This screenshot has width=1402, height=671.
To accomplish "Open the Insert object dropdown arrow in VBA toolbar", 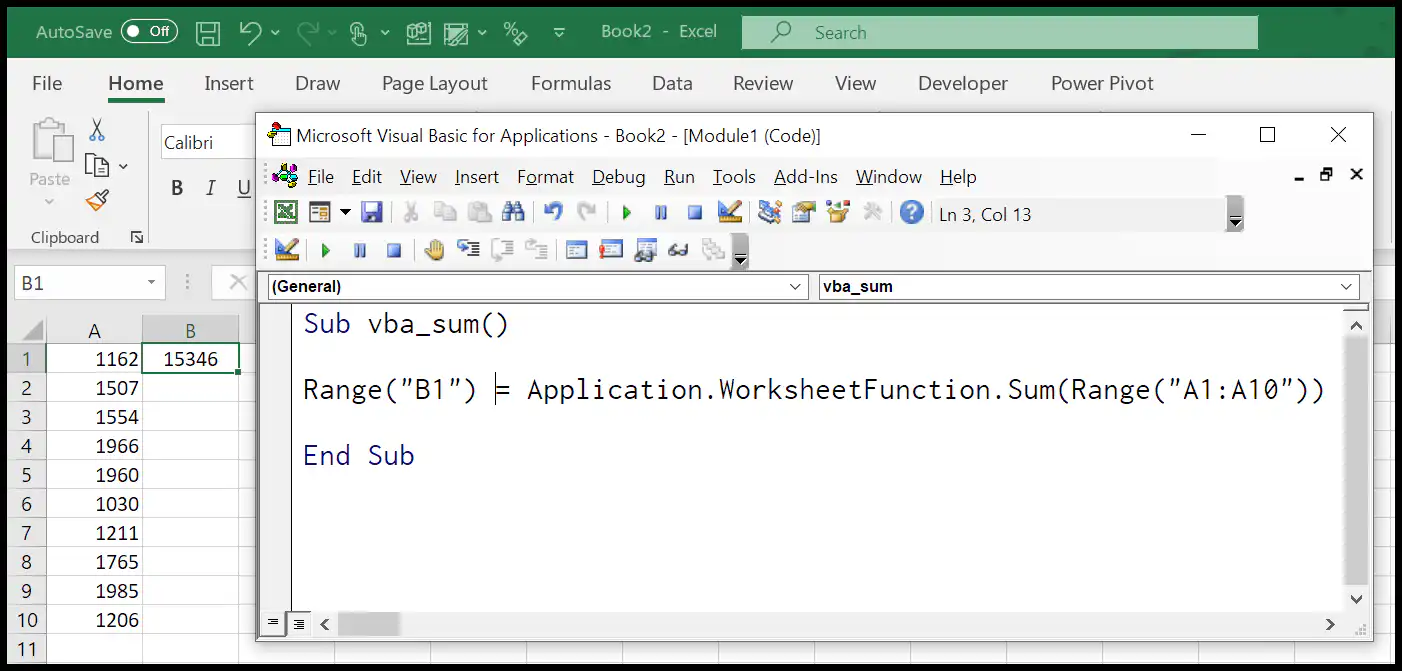I will coord(345,212).
